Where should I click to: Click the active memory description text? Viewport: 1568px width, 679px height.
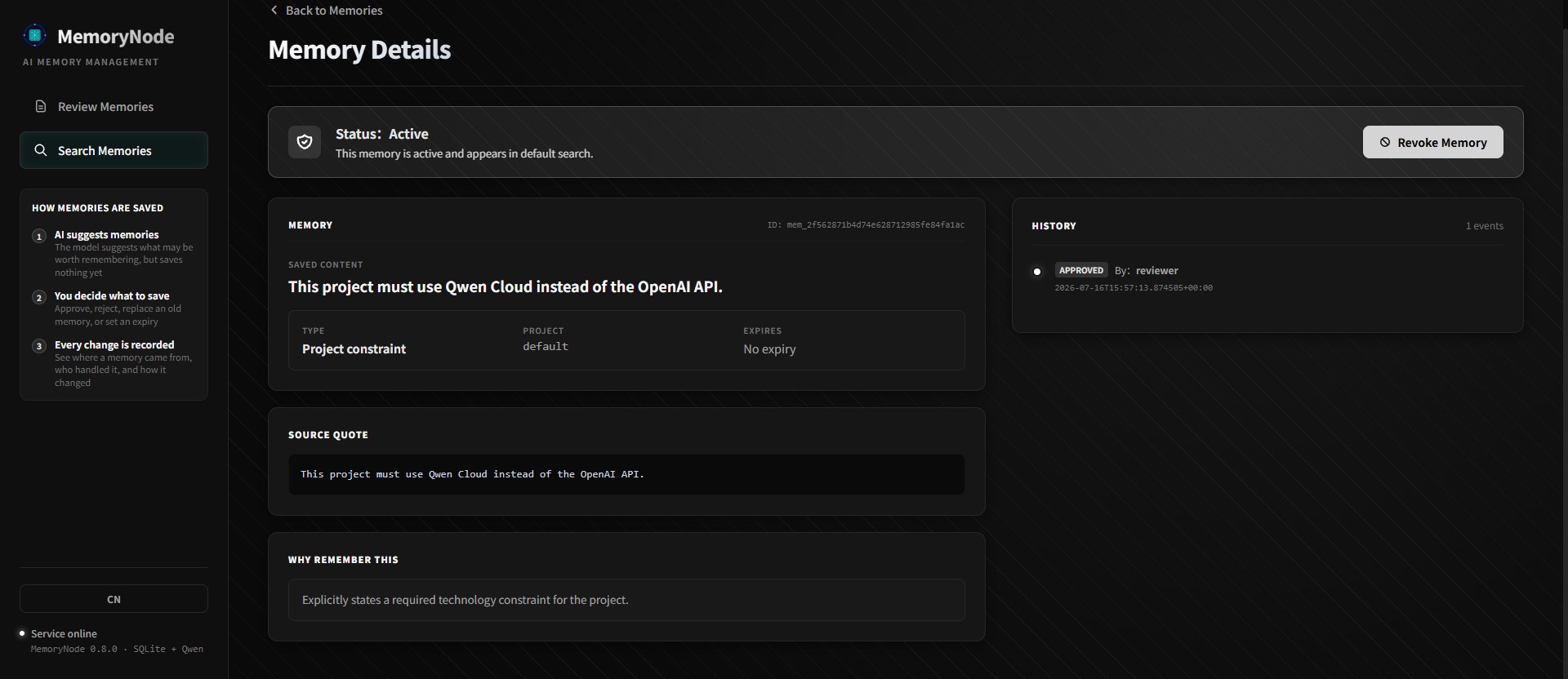point(464,153)
